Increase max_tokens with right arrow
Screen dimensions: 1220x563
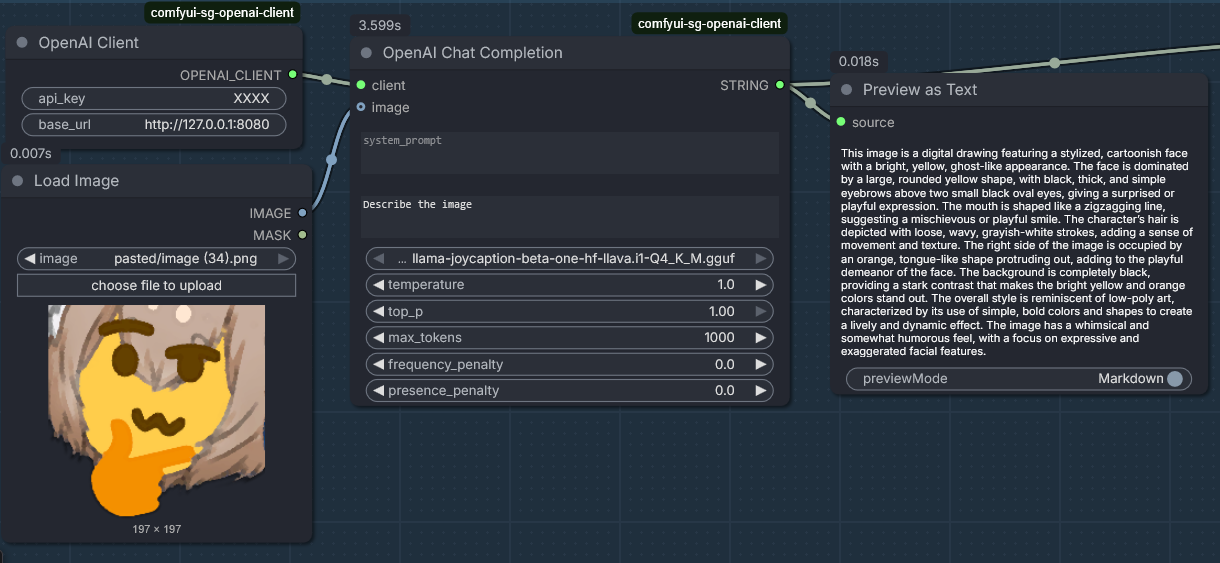760,338
